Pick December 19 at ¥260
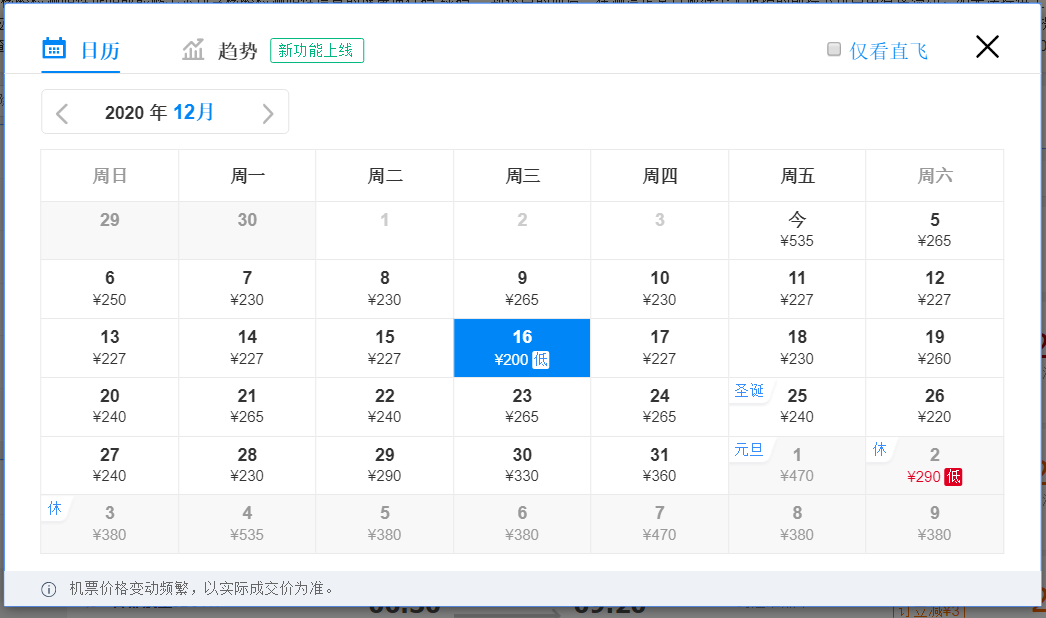Image resolution: width=1046 pixels, height=618 pixels. pyautogui.click(x=935, y=348)
